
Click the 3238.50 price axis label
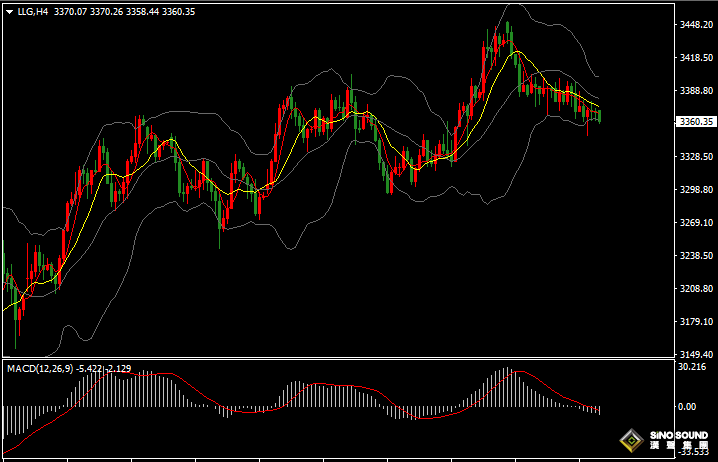694,256
